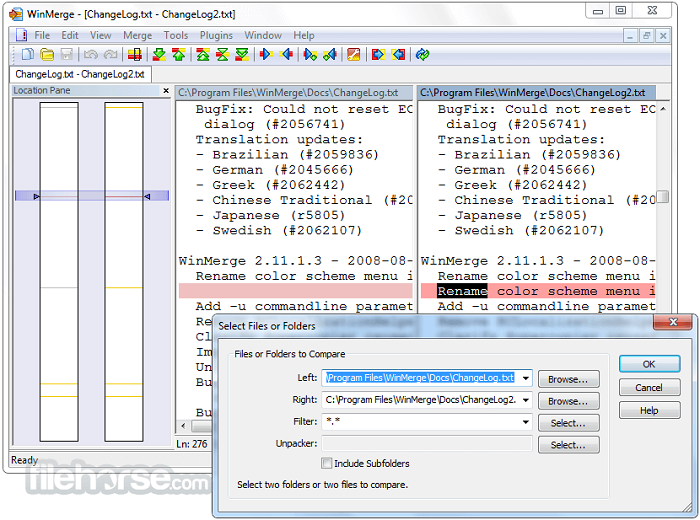700x520 pixels.
Task: Jump to previous difference using up-arrow icon
Action: coord(178,54)
